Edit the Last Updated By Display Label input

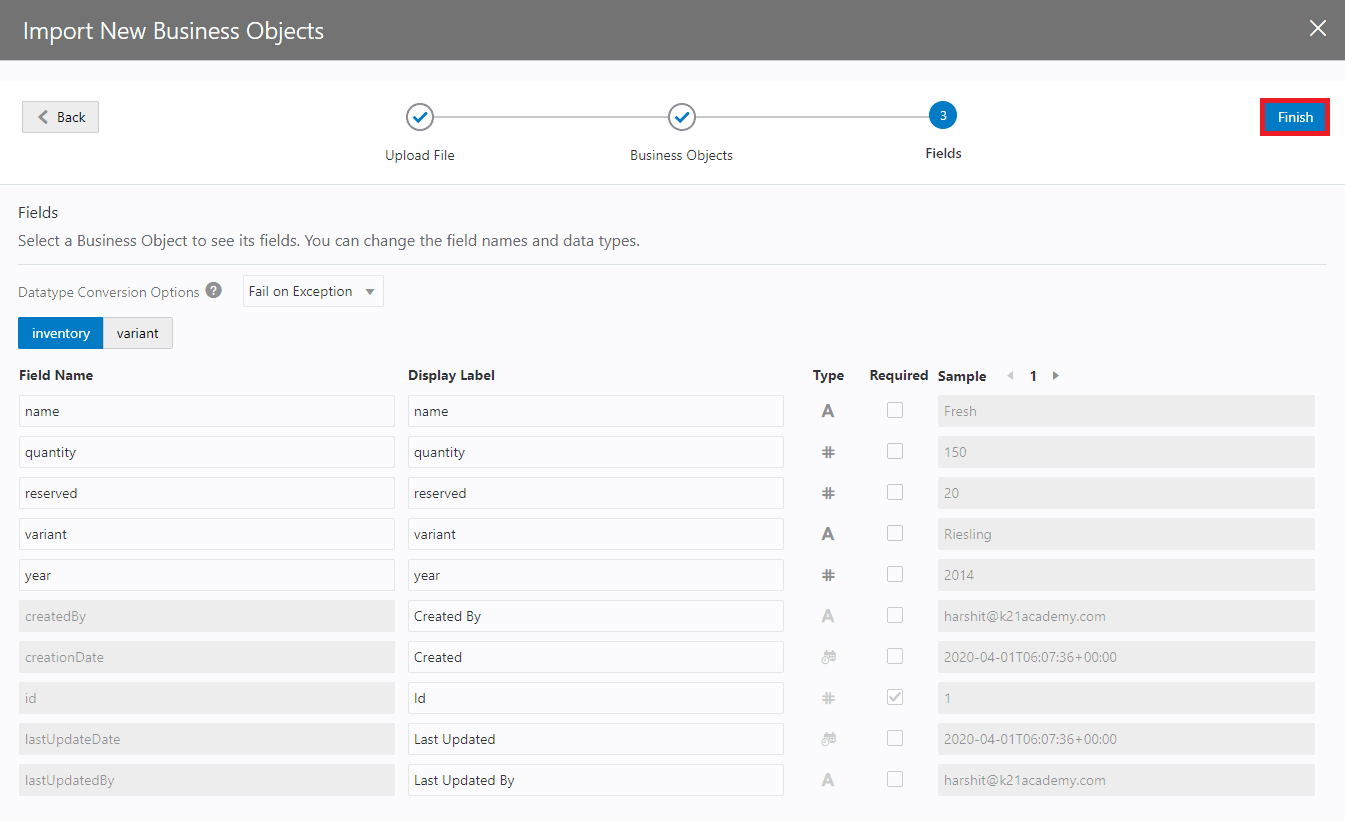coord(596,780)
